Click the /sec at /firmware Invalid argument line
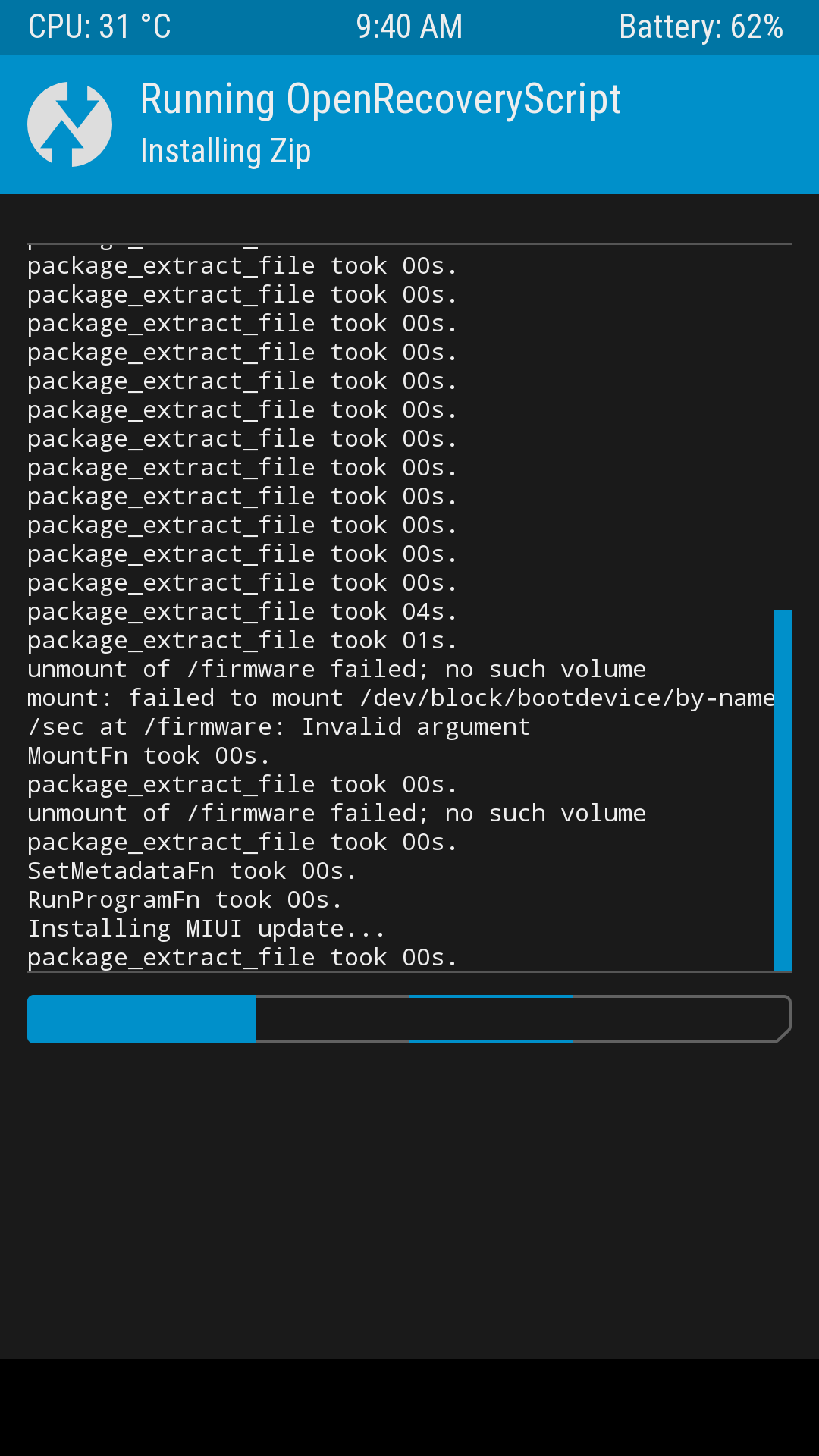Viewport: 819px width, 1456px height. 279,727
